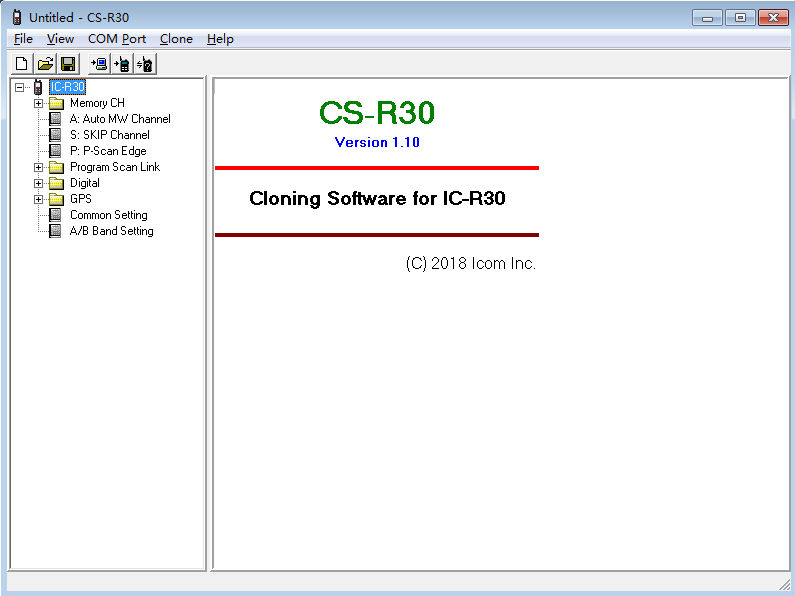Click the Open file toolbar icon

(45, 64)
